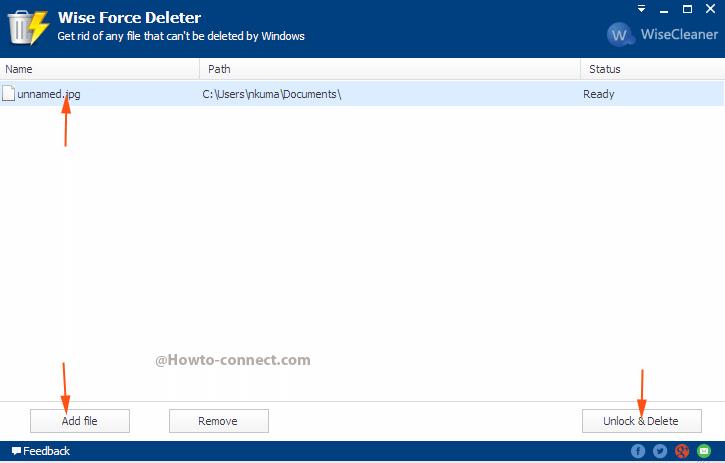Screen dimensions: 725x463
Task: Sort by the Path column header
Action: 390,69
